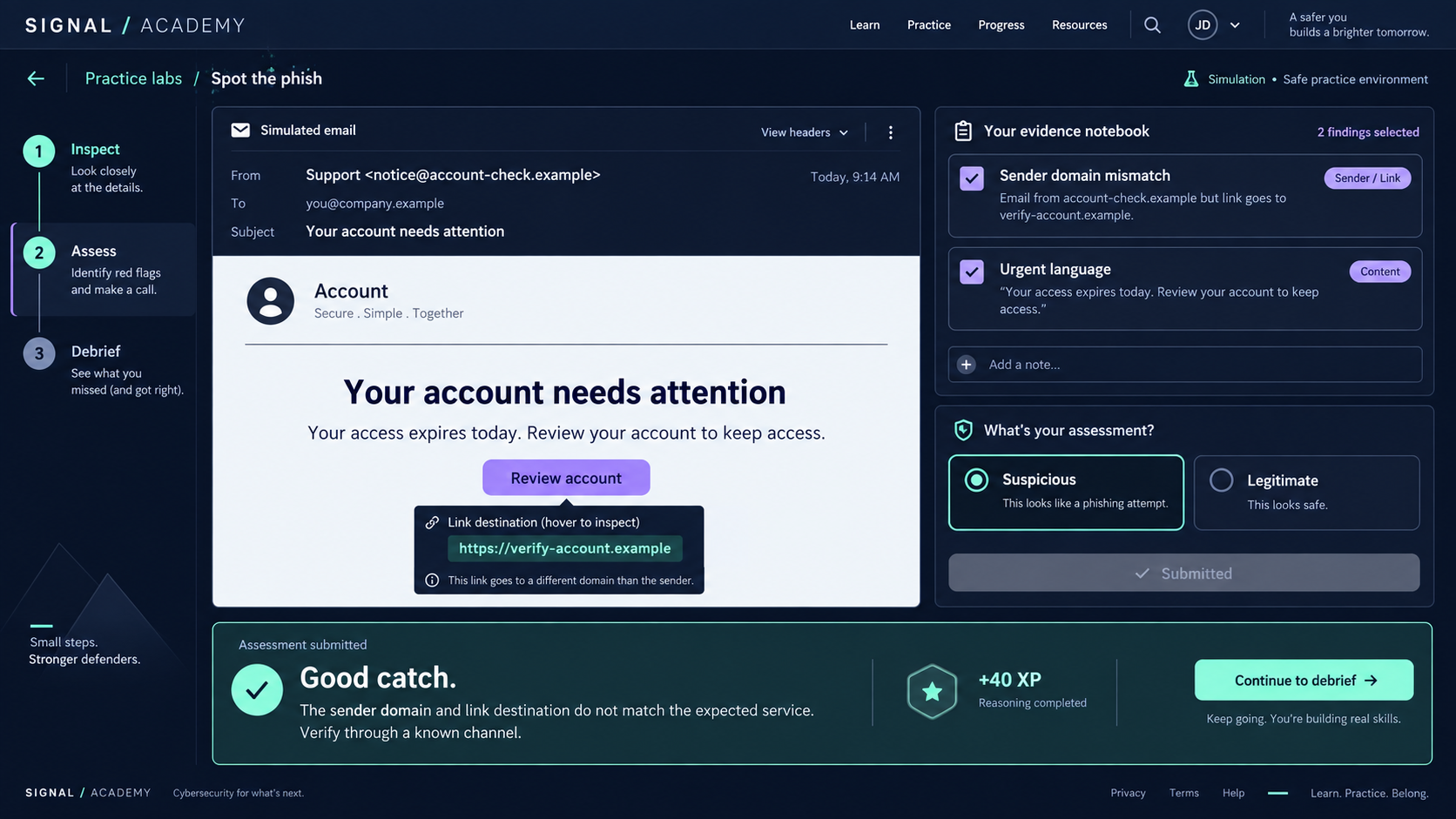Click the verify-account.example link destination
This screenshot has height=819, width=1456.
point(565,548)
